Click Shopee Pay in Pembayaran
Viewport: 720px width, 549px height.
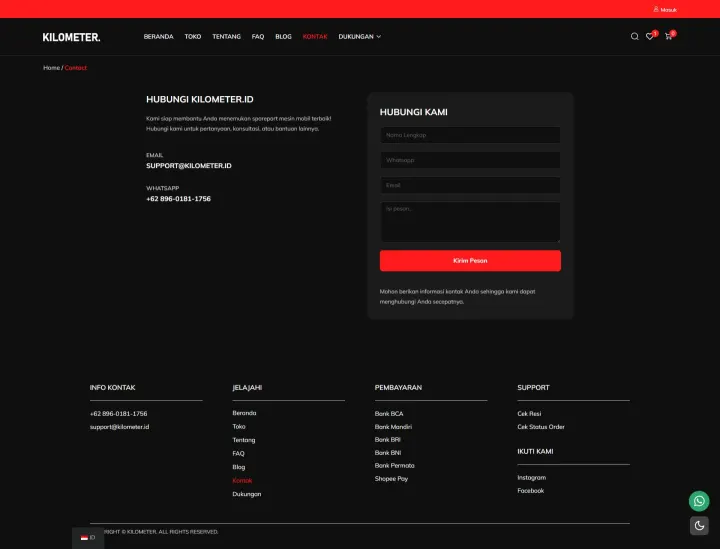(x=391, y=479)
